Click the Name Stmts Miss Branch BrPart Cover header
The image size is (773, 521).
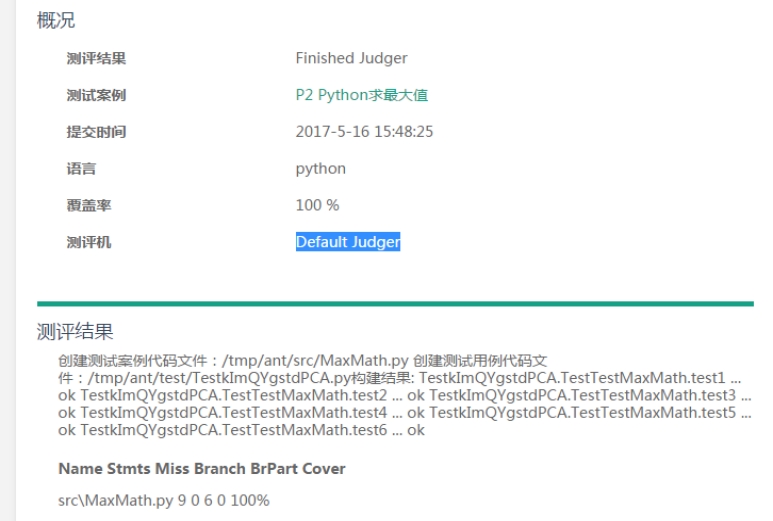tap(202, 468)
